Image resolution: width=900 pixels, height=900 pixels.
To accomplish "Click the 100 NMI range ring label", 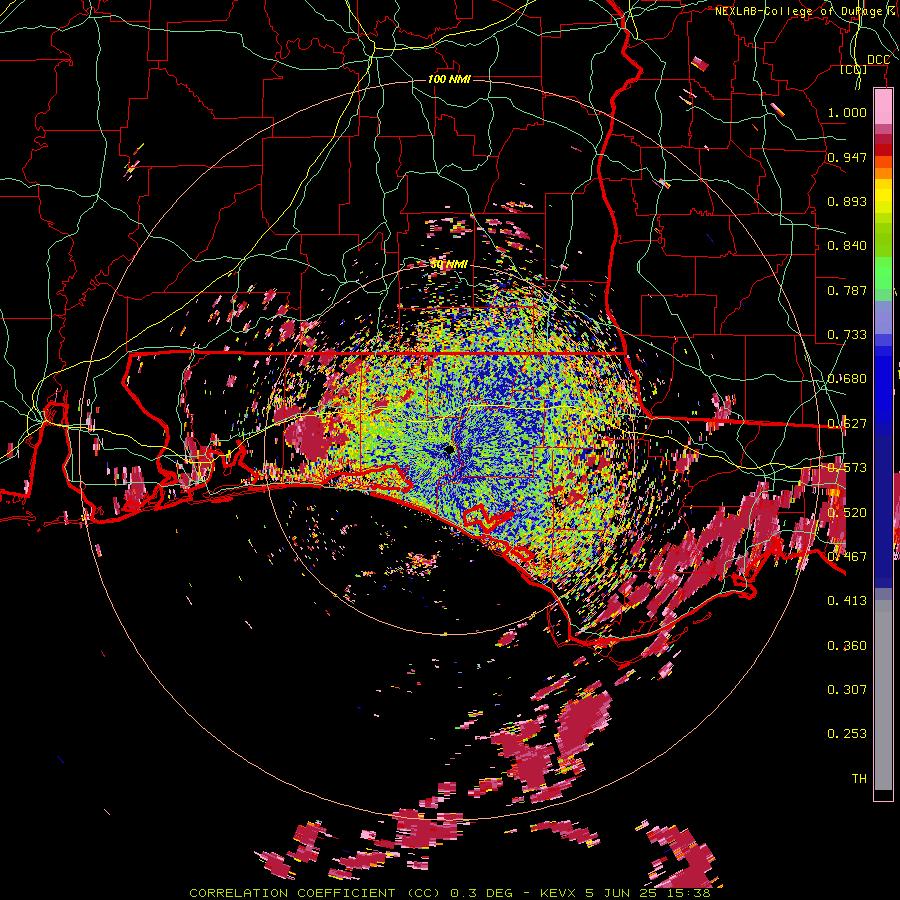I will pyautogui.click(x=449, y=79).
